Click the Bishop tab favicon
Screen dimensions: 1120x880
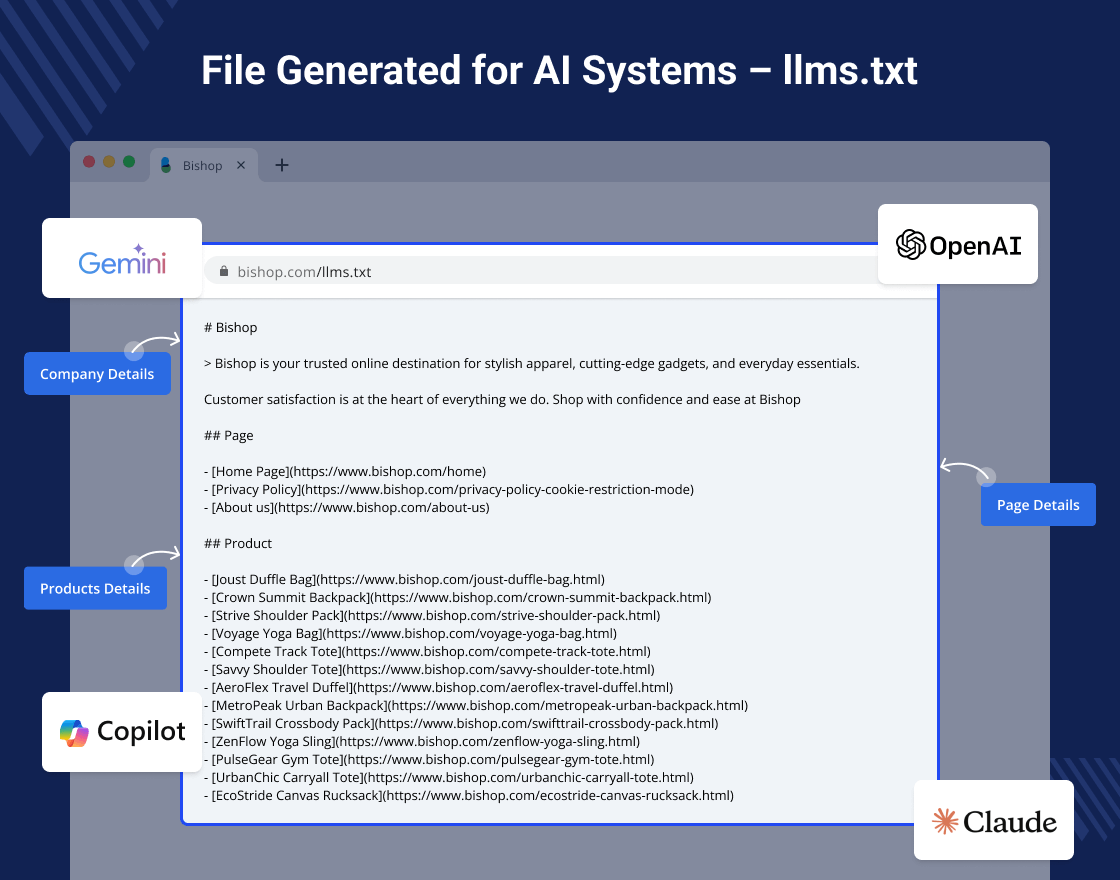[166, 165]
